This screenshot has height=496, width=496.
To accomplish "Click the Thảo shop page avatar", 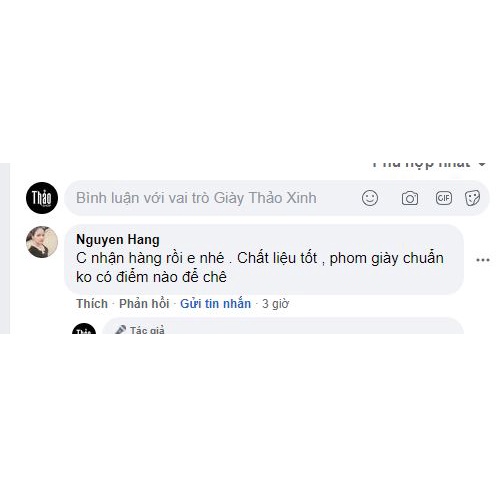I will pyautogui.click(x=42, y=198).
